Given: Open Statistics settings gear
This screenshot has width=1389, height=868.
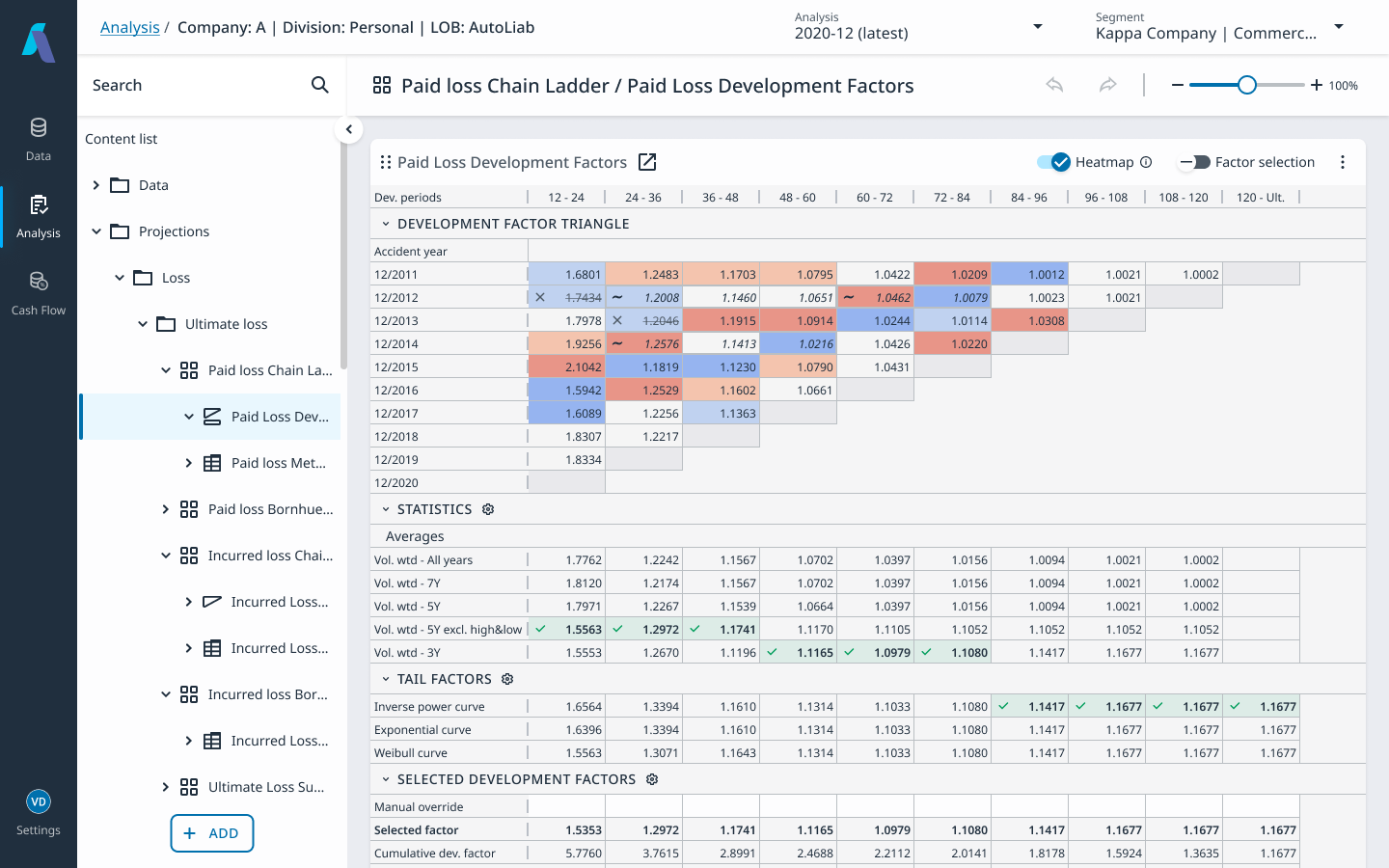Looking at the screenshot, I should [x=488, y=509].
